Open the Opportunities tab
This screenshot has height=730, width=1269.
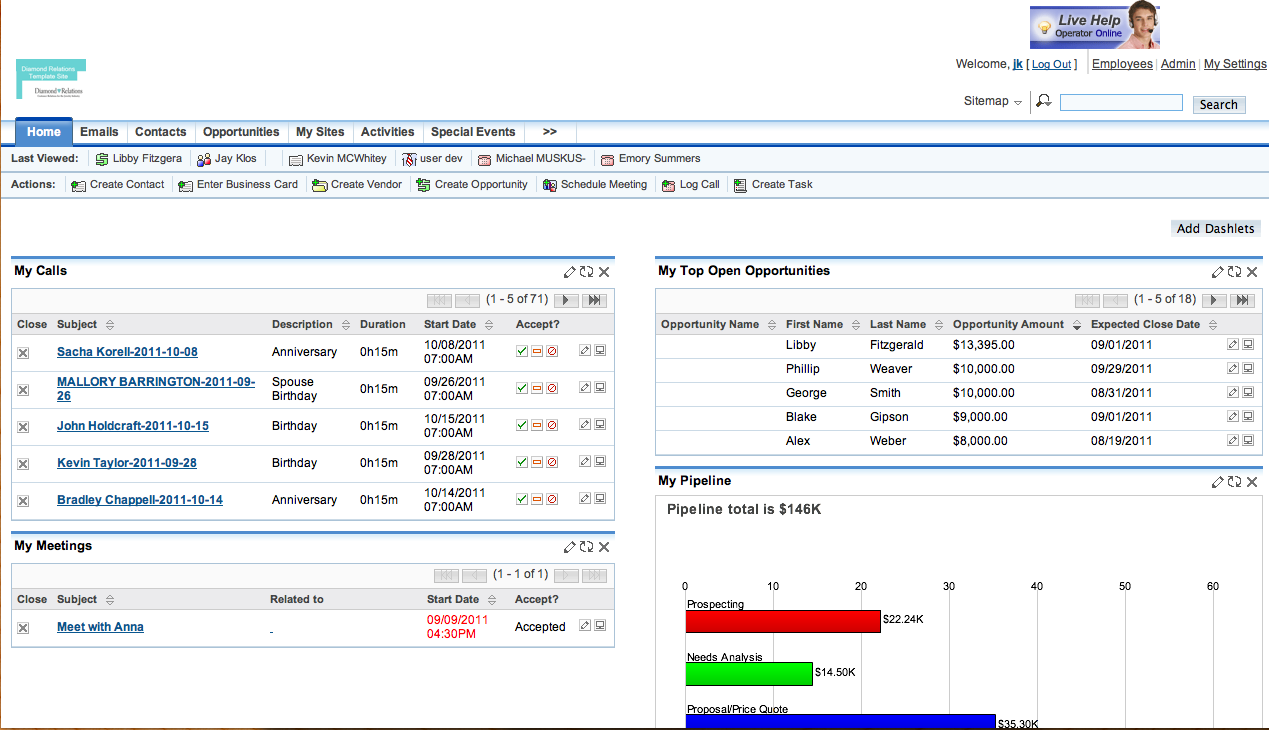(x=241, y=132)
